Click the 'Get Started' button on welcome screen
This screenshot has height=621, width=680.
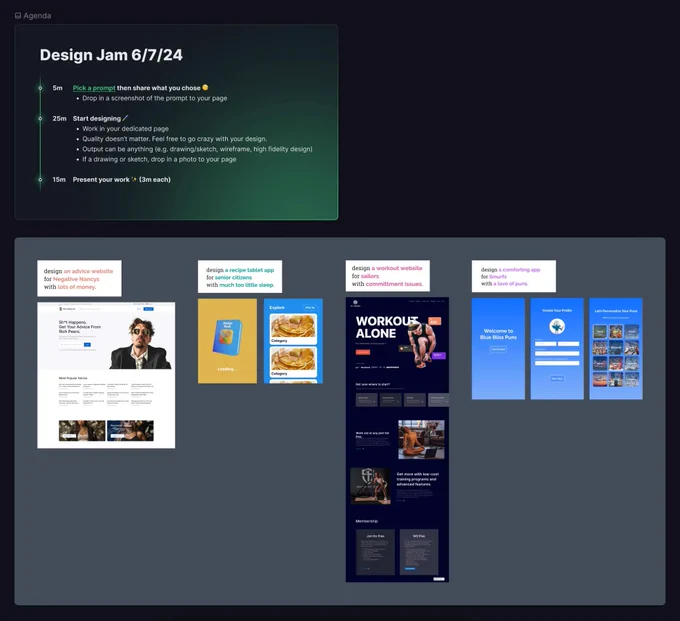point(498,349)
